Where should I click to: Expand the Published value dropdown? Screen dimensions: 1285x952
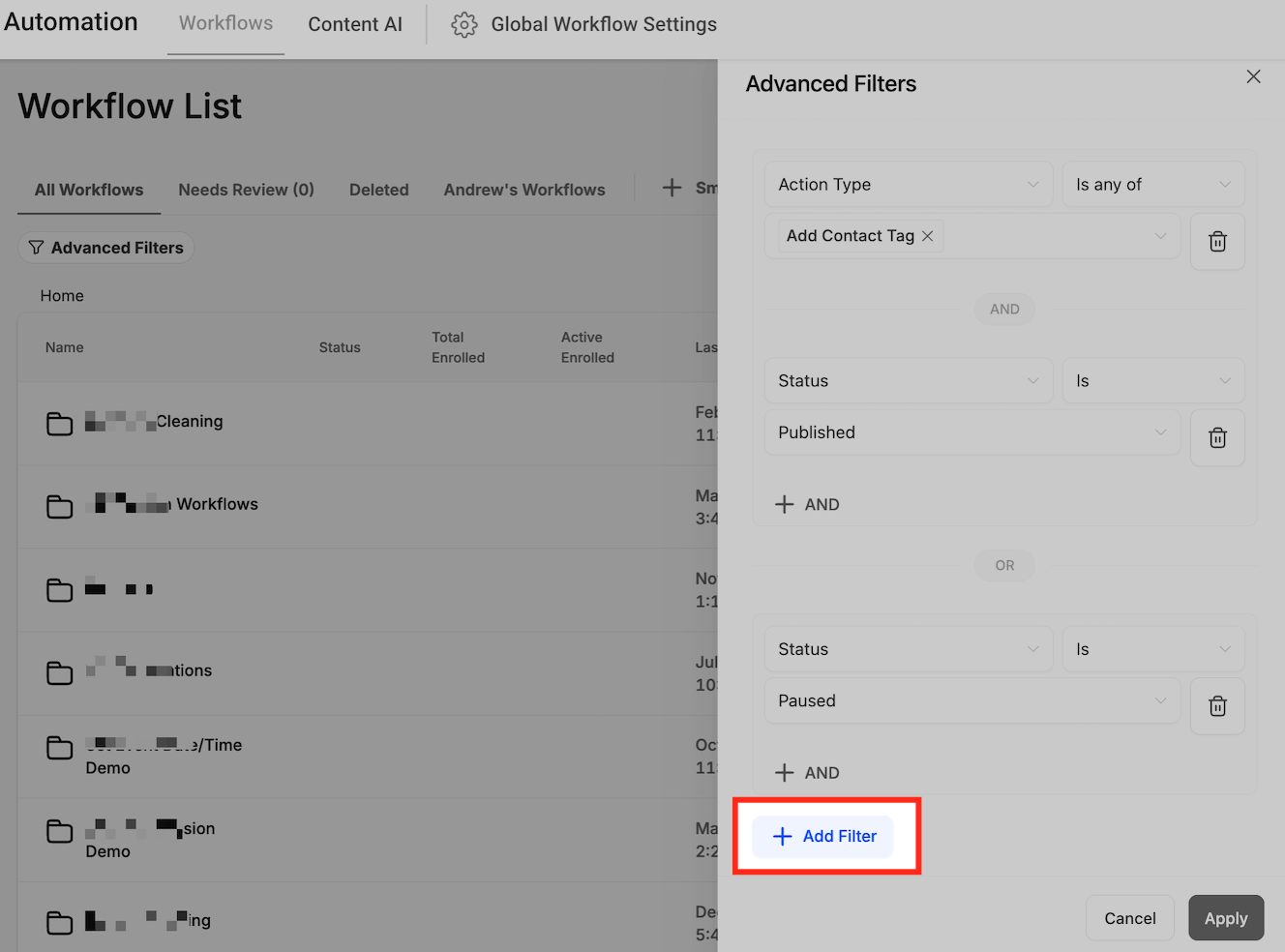coord(972,432)
